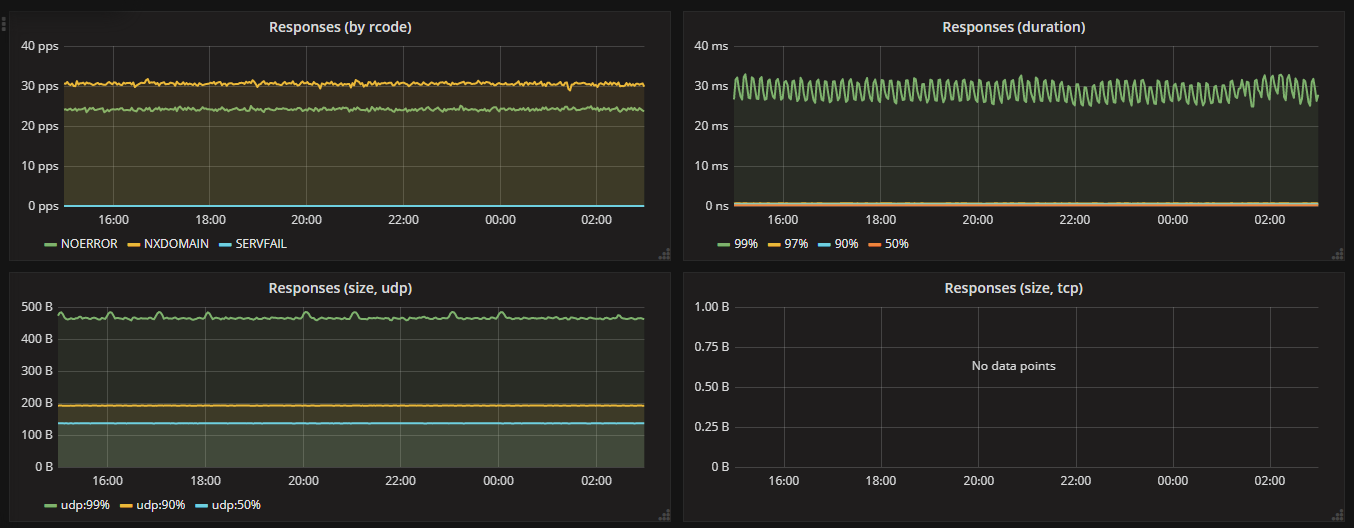
Task: Click the 30 ms axis label in duration panel
Action: tap(714, 86)
